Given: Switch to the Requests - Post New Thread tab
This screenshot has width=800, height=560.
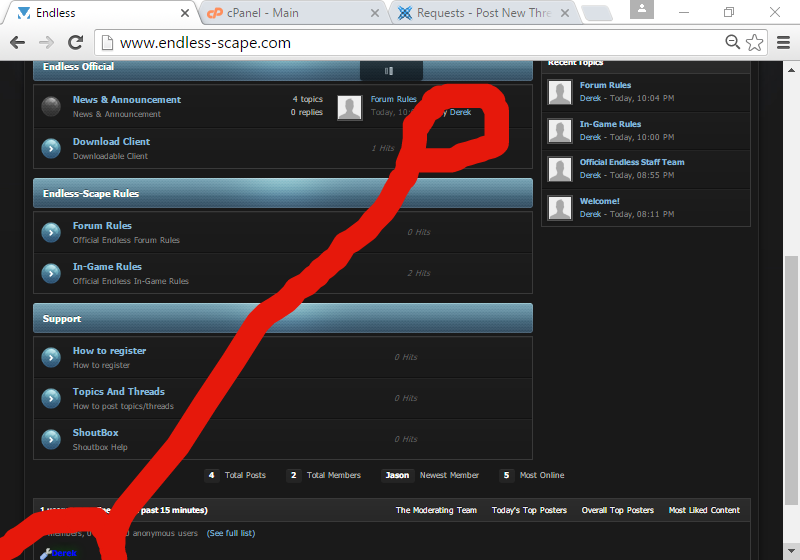Looking at the screenshot, I should 484,13.
